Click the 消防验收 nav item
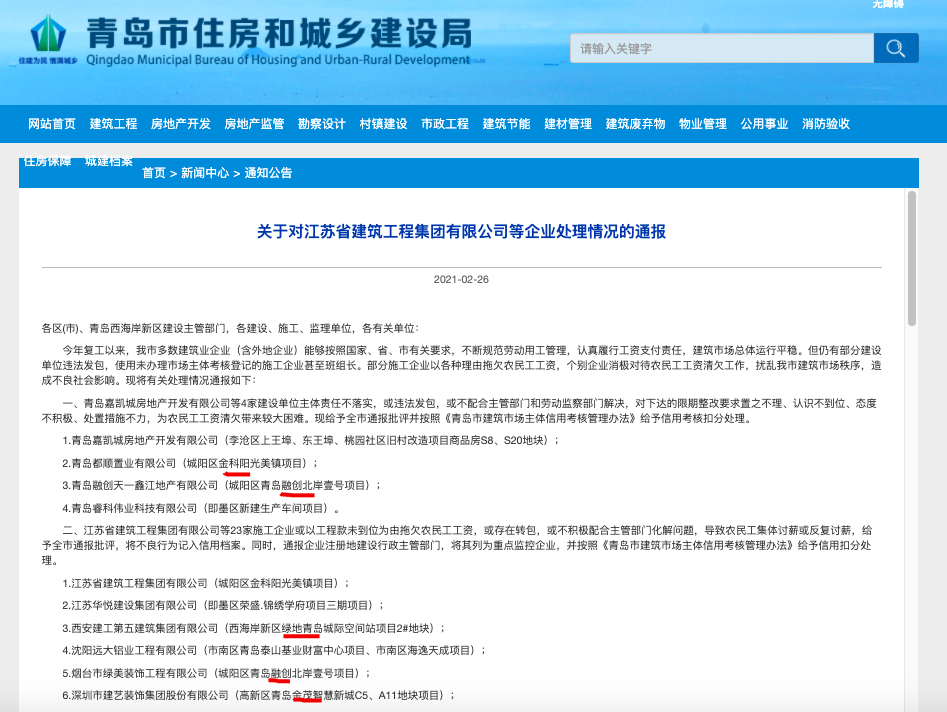 tap(826, 124)
